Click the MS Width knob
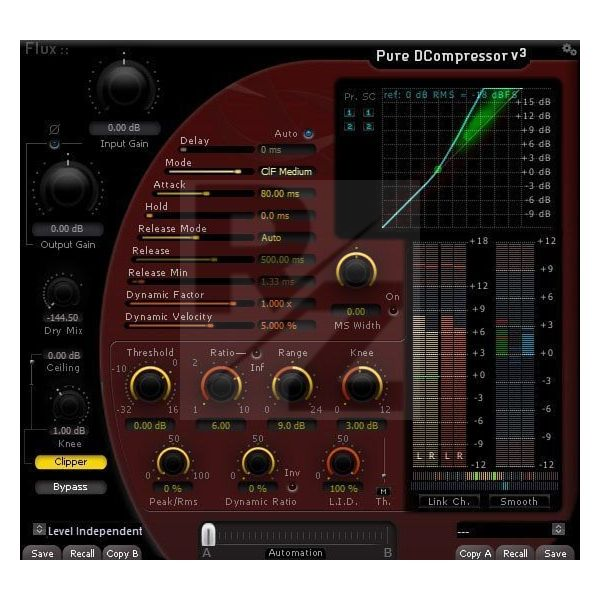Image resolution: width=600 pixels, height=600 pixels. pos(356,271)
